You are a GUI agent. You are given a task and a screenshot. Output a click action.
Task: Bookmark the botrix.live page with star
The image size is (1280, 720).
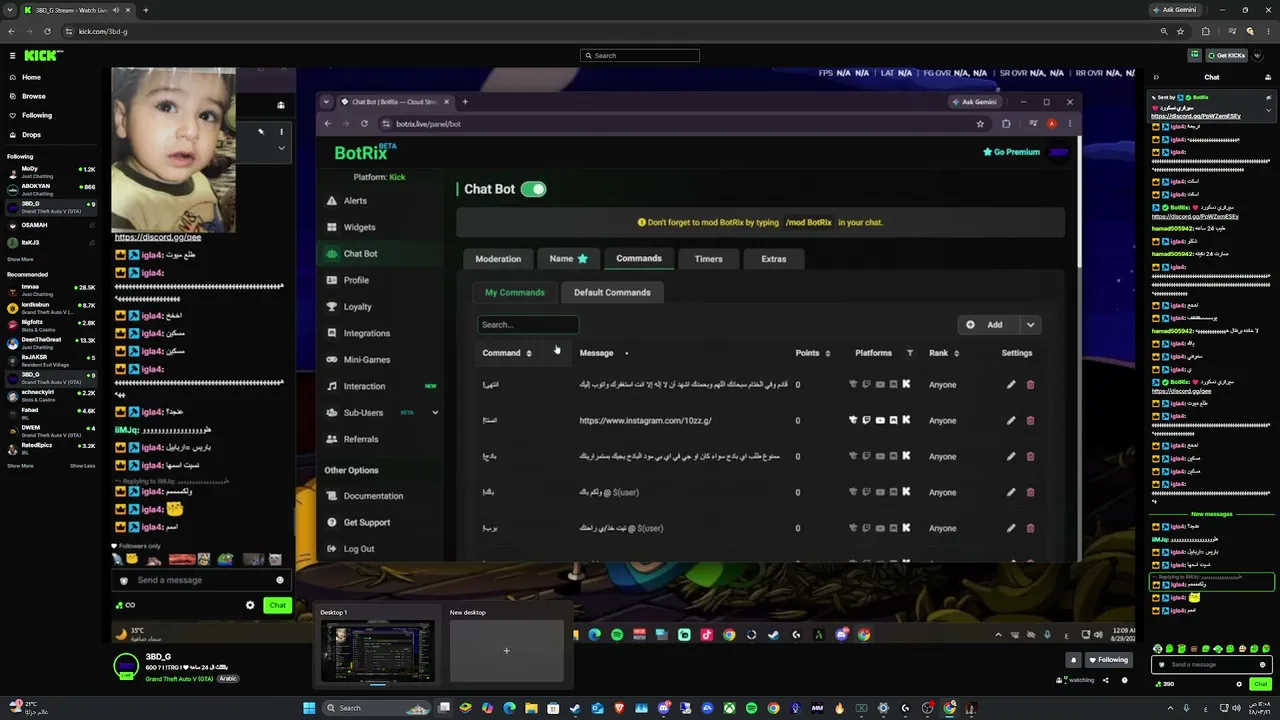(x=980, y=124)
